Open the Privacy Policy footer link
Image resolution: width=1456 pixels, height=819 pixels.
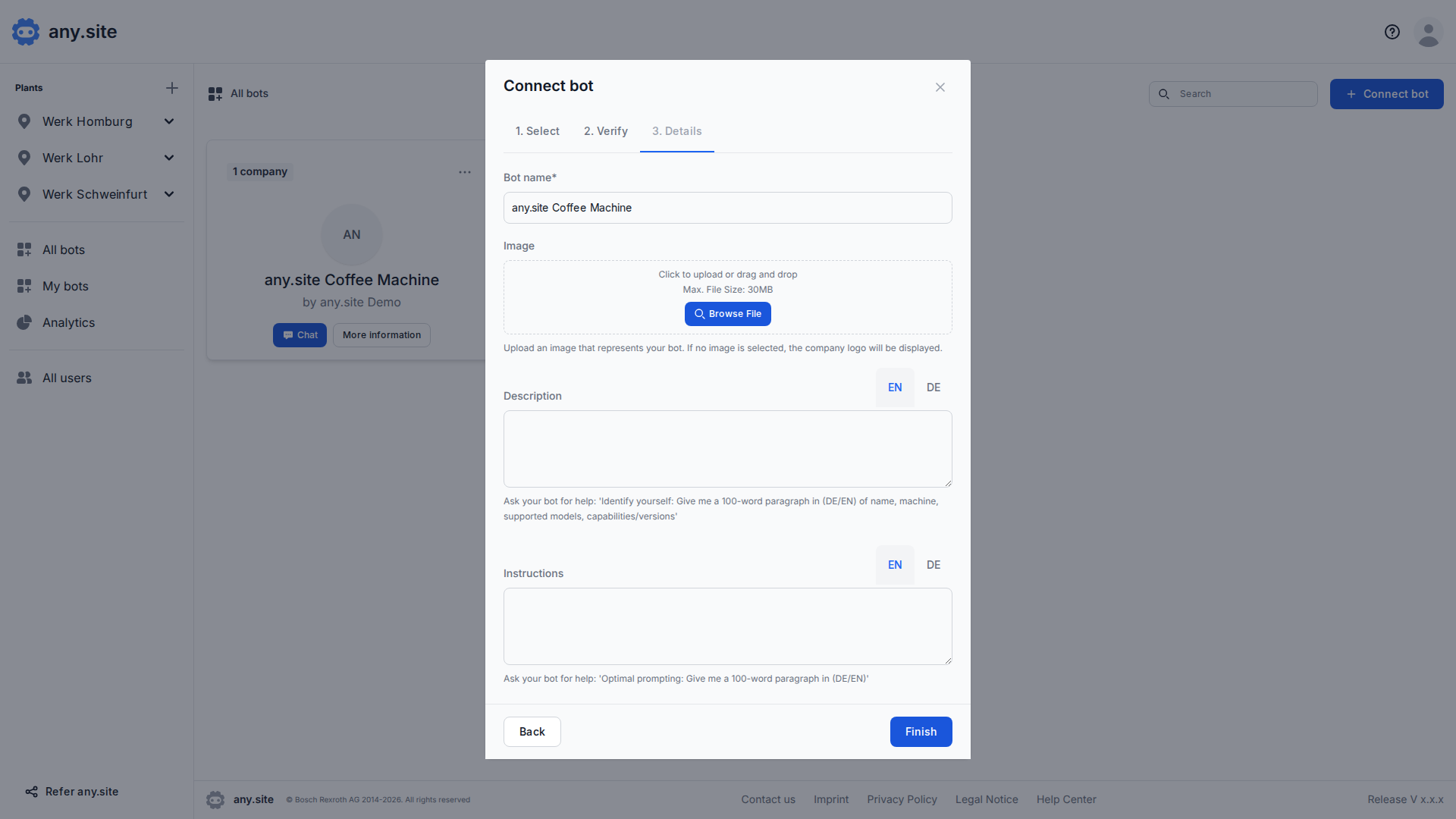click(x=902, y=799)
